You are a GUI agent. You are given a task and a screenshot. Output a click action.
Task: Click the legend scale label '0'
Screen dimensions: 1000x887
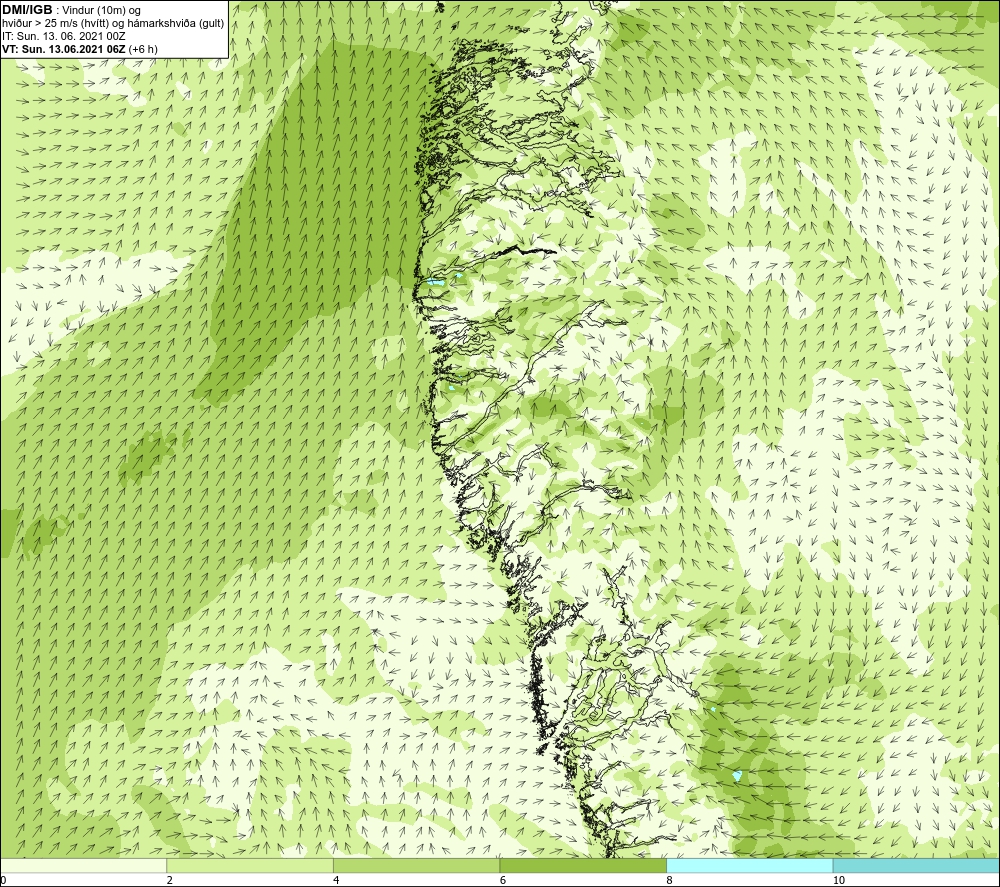3,880
